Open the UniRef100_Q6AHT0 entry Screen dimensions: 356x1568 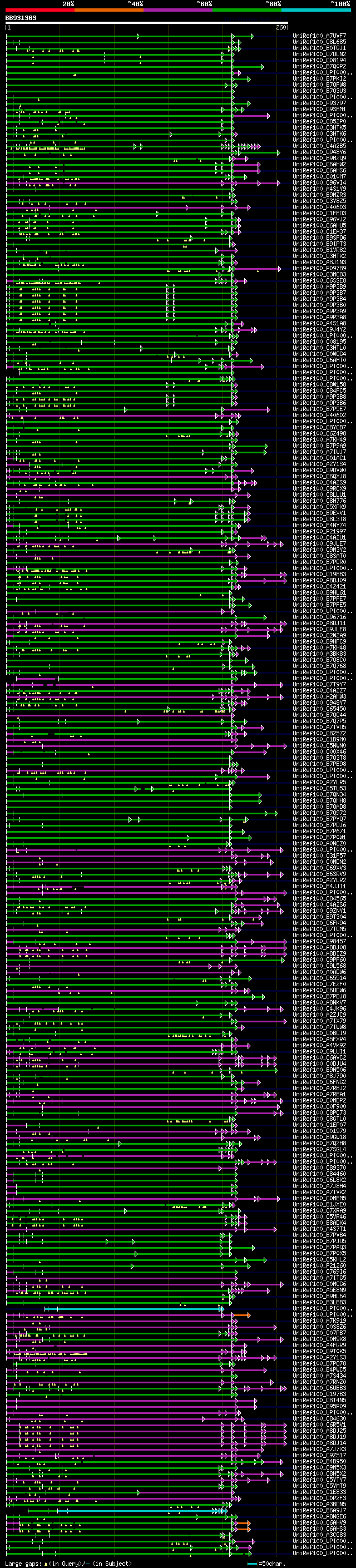319,360
